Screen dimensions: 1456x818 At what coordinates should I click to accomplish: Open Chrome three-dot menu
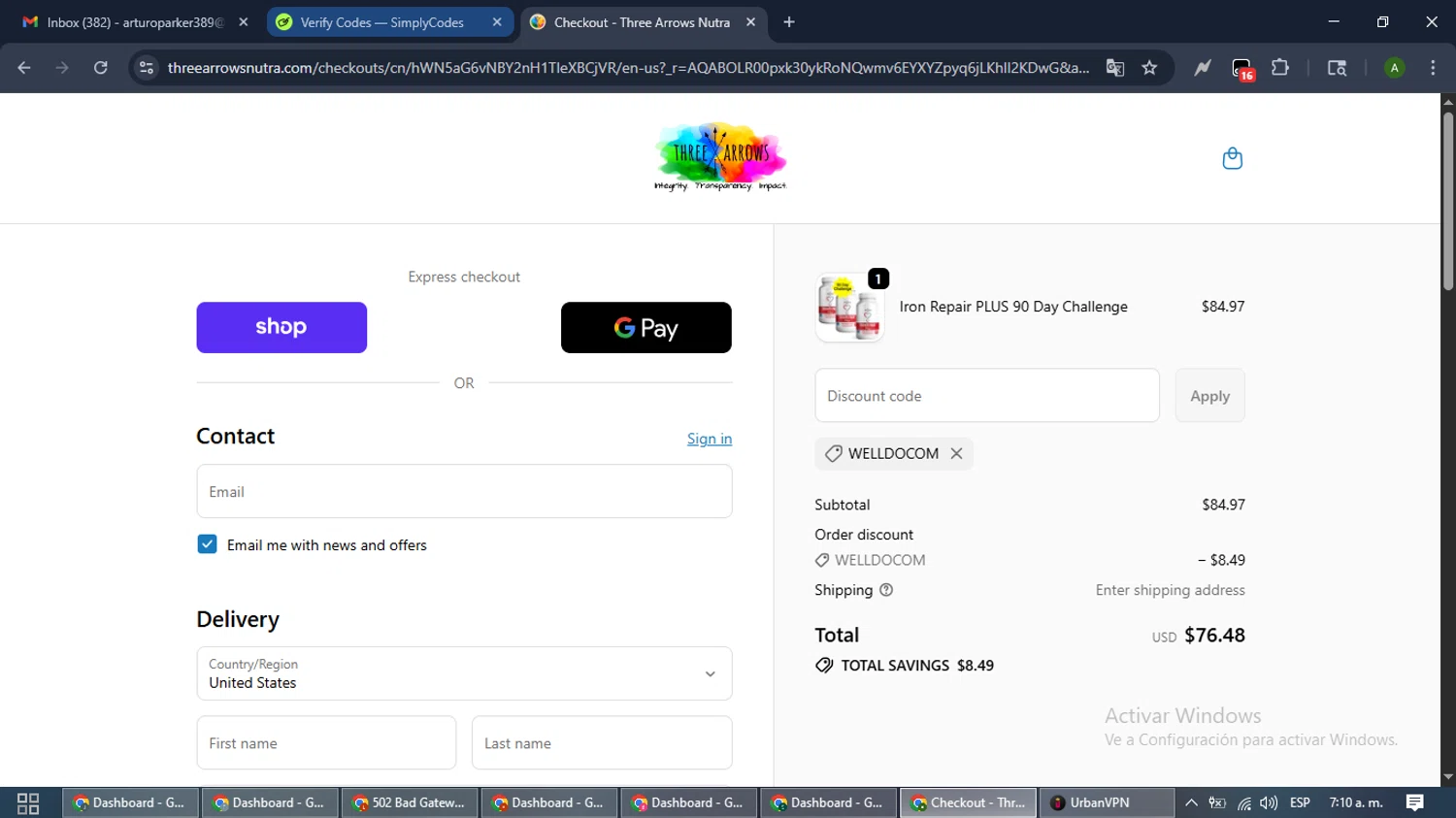pyautogui.click(x=1433, y=68)
